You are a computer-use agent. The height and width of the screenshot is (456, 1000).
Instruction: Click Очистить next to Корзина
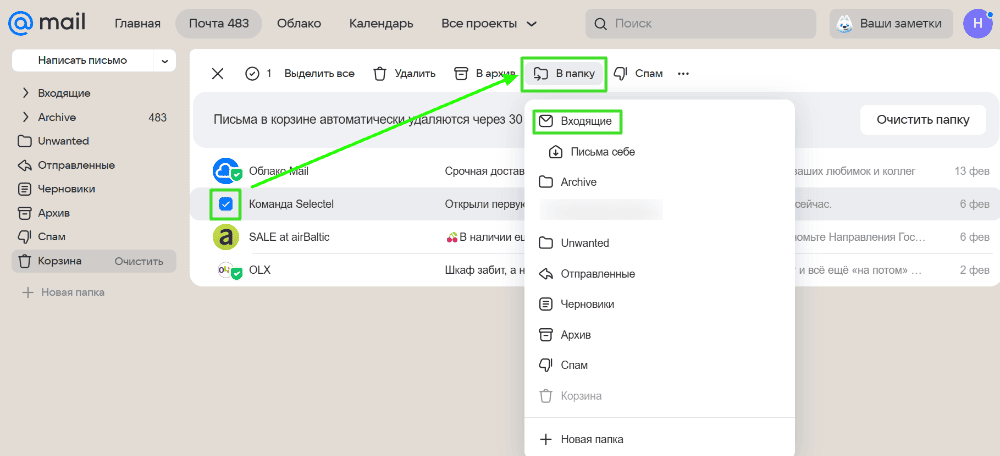pyautogui.click(x=138, y=261)
